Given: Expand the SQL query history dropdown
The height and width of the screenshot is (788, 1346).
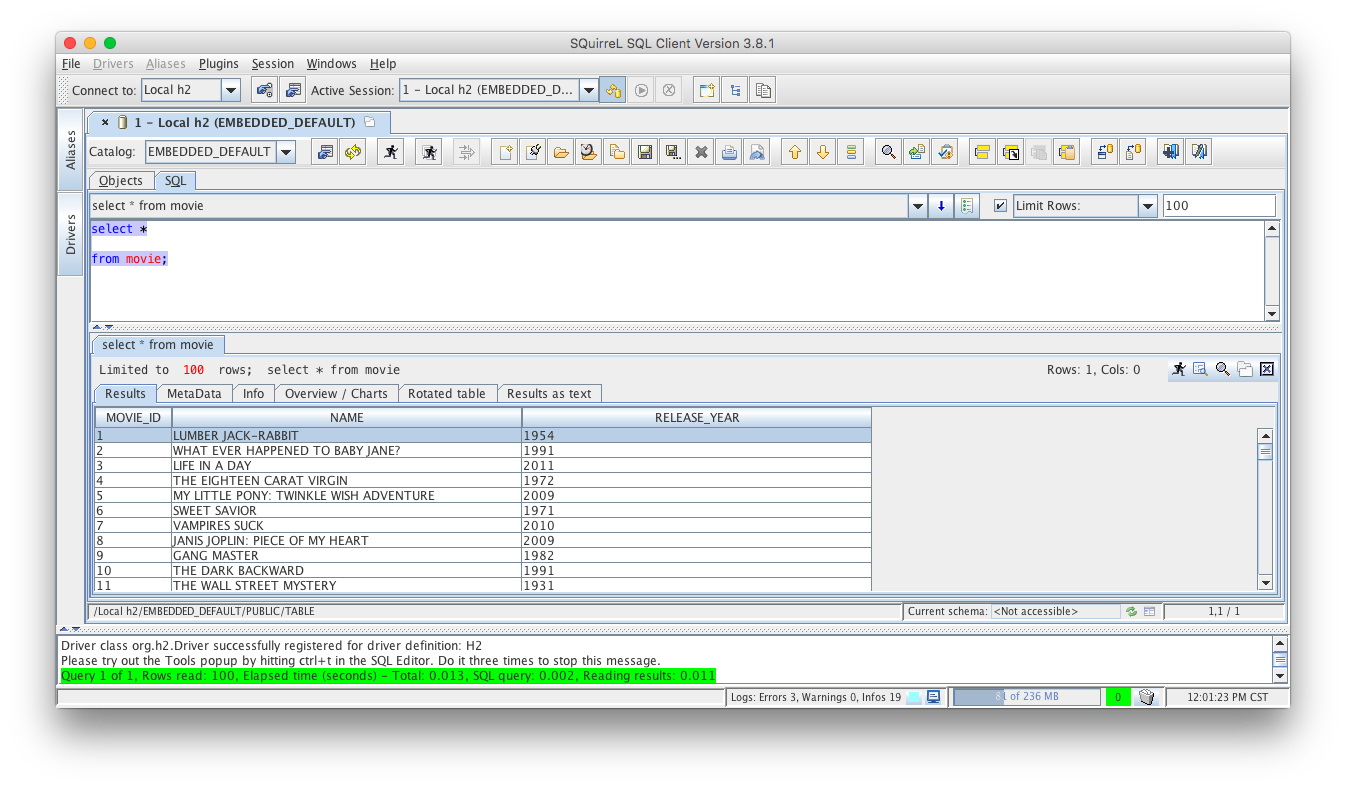Looking at the screenshot, I should click(x=917, y=205).
